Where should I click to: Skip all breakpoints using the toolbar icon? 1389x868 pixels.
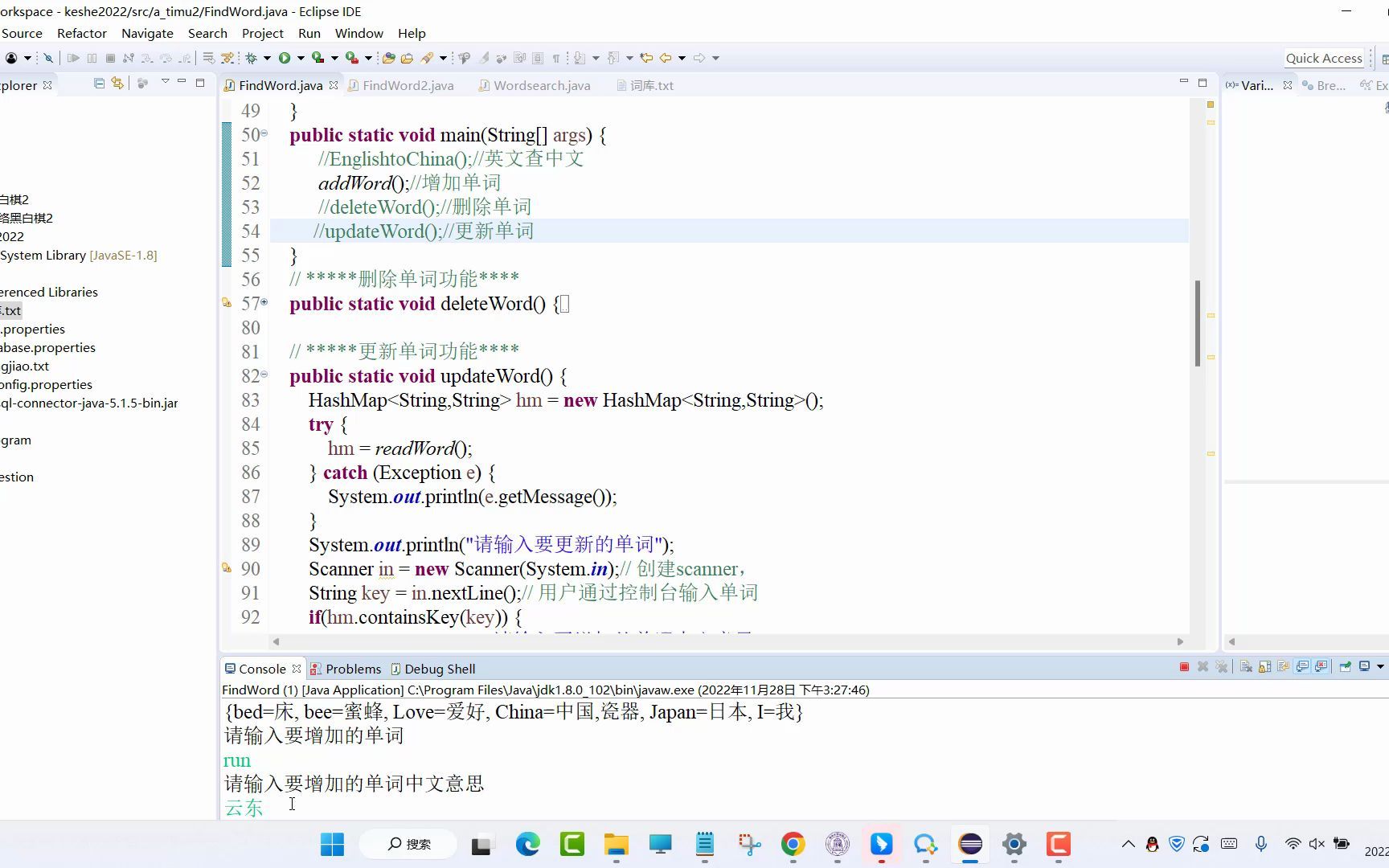(48, 58)
